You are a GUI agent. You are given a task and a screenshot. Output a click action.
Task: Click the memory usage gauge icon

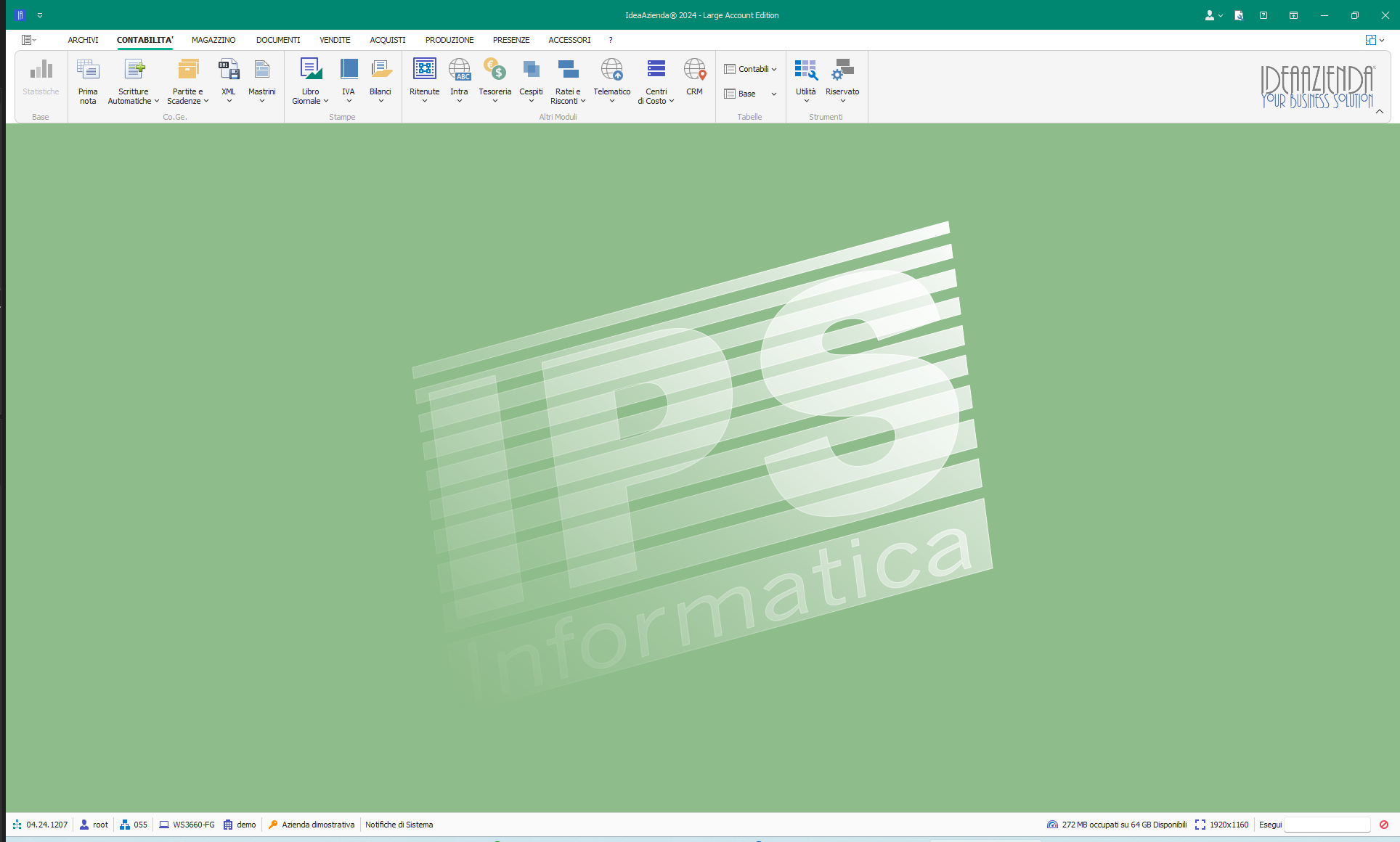point(1052,825)
